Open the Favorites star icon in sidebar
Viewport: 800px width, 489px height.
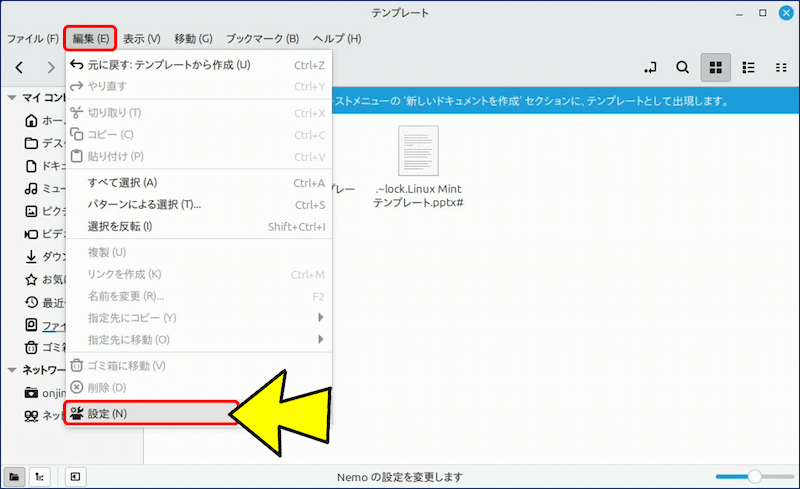pos(31,279)
